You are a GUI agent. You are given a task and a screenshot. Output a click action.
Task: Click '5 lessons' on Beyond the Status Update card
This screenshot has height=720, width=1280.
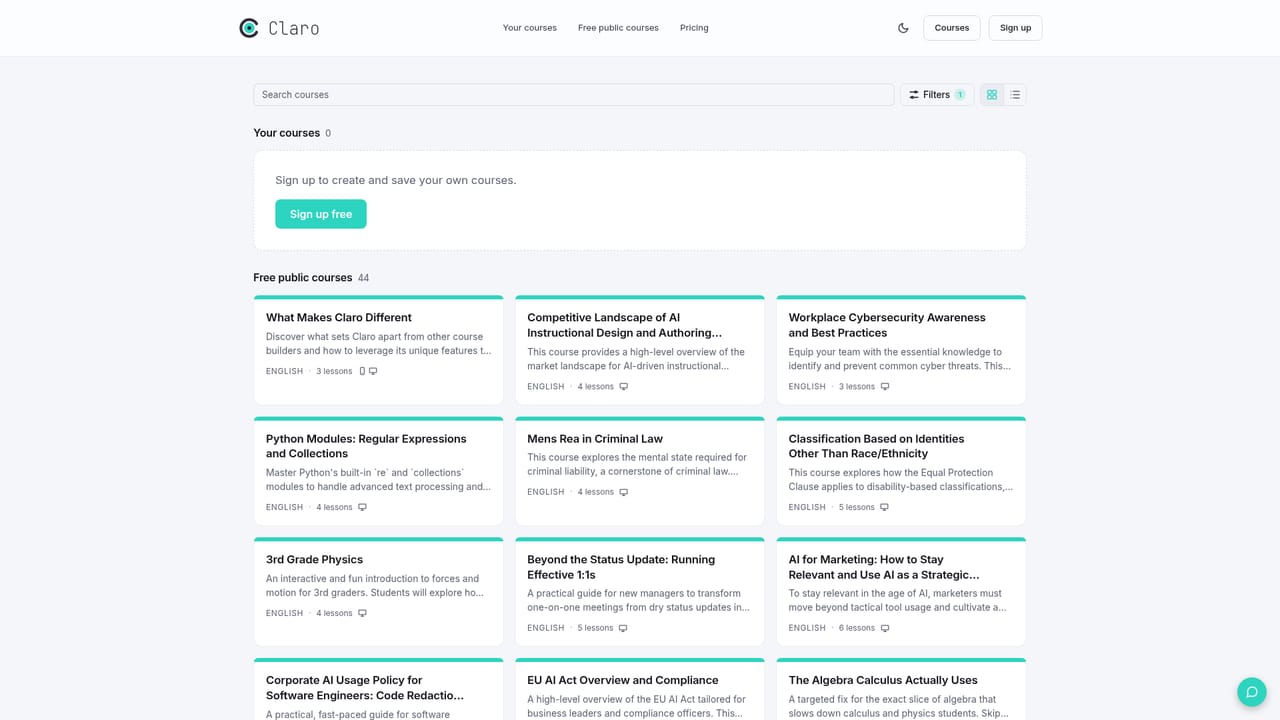[595, 628]
